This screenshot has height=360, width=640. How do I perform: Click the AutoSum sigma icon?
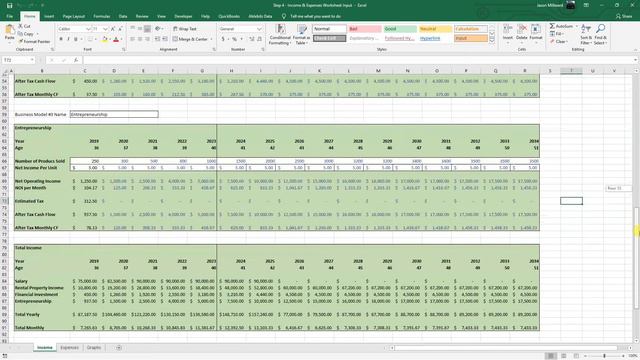(552, 26)
